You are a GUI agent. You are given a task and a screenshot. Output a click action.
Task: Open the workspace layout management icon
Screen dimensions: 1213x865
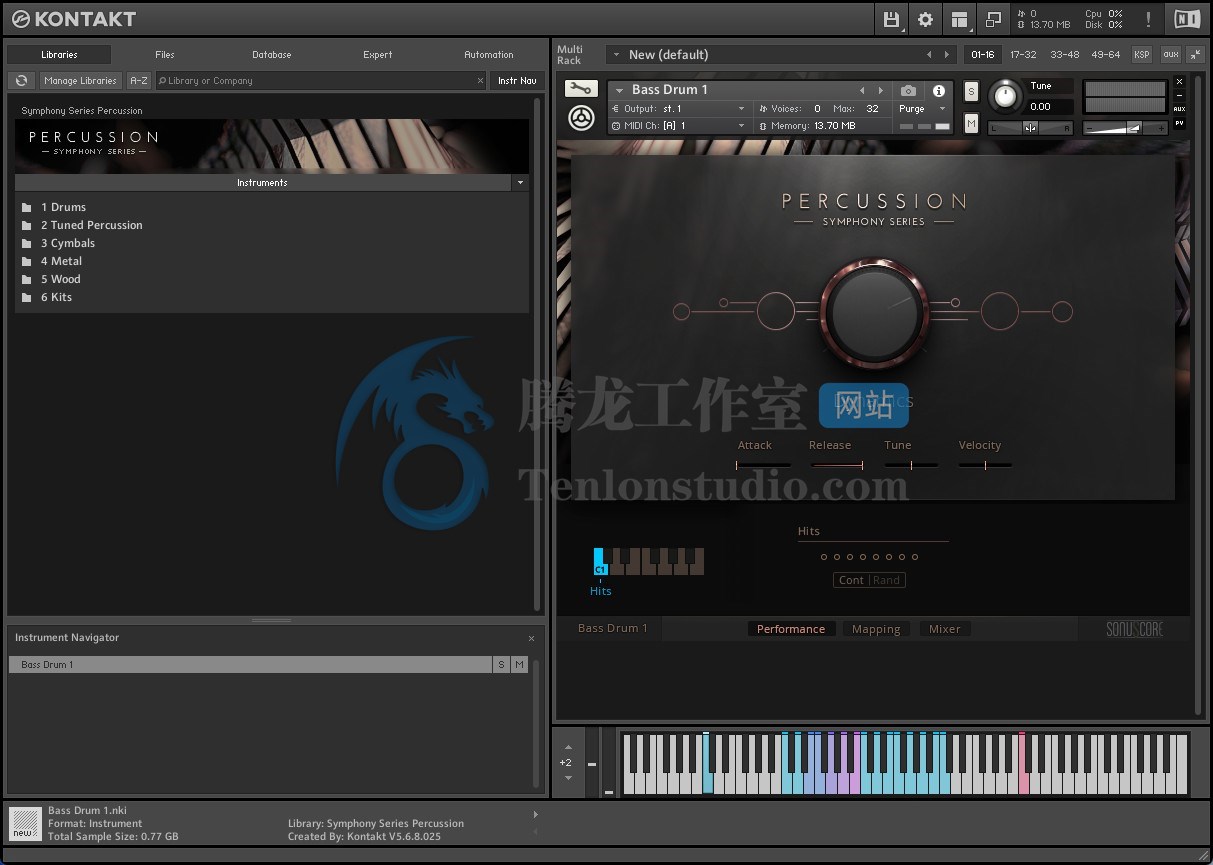tap(959, 19)
